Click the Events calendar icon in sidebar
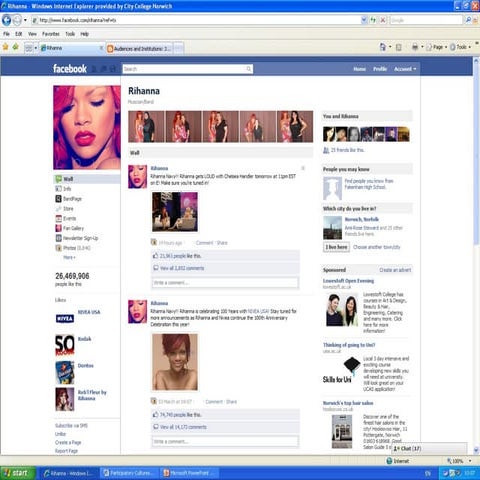This screenshot has height=480, width=480. (x=58, y=218)
